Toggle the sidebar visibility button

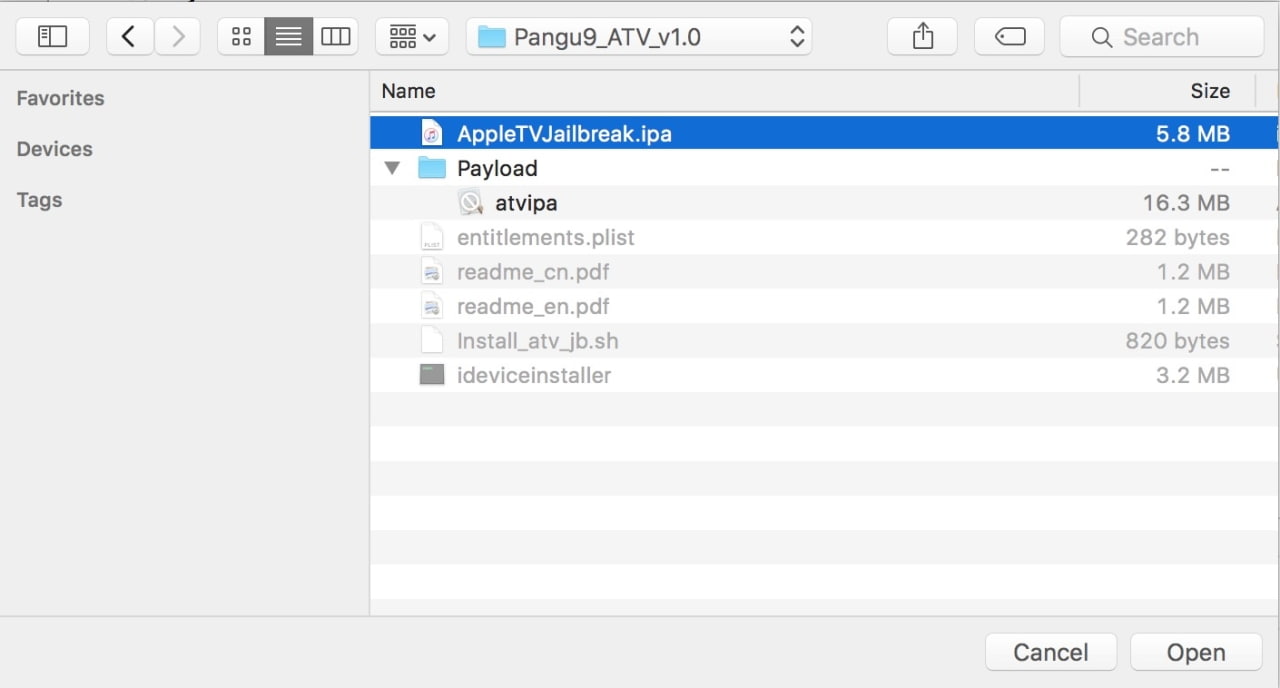click(x=52, y=37)
